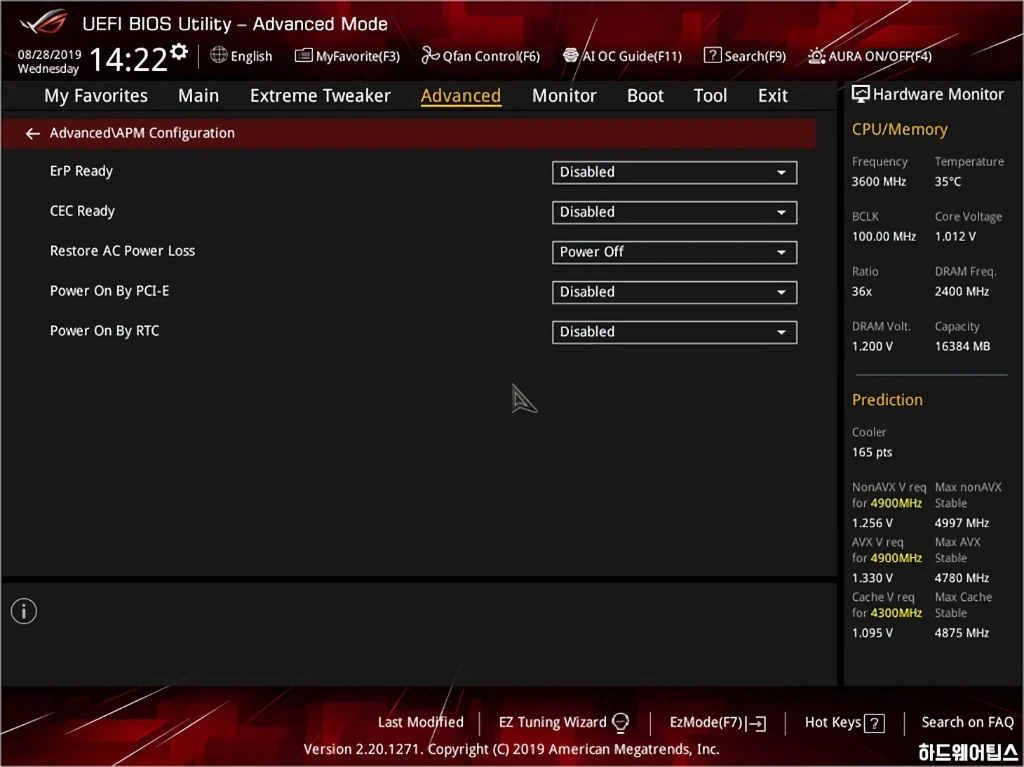Click the clock settings gear icon

(179, 51)
